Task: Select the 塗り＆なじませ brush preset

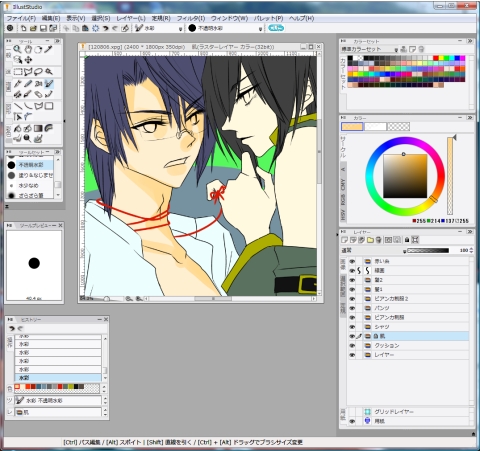Action: click(31, 175)
